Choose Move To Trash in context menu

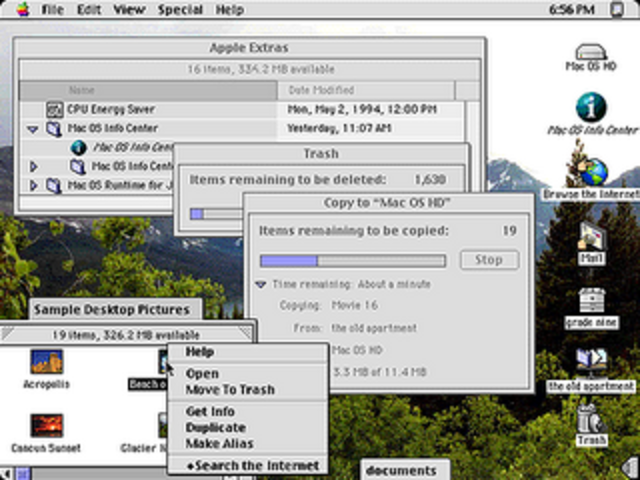[248, 389]
